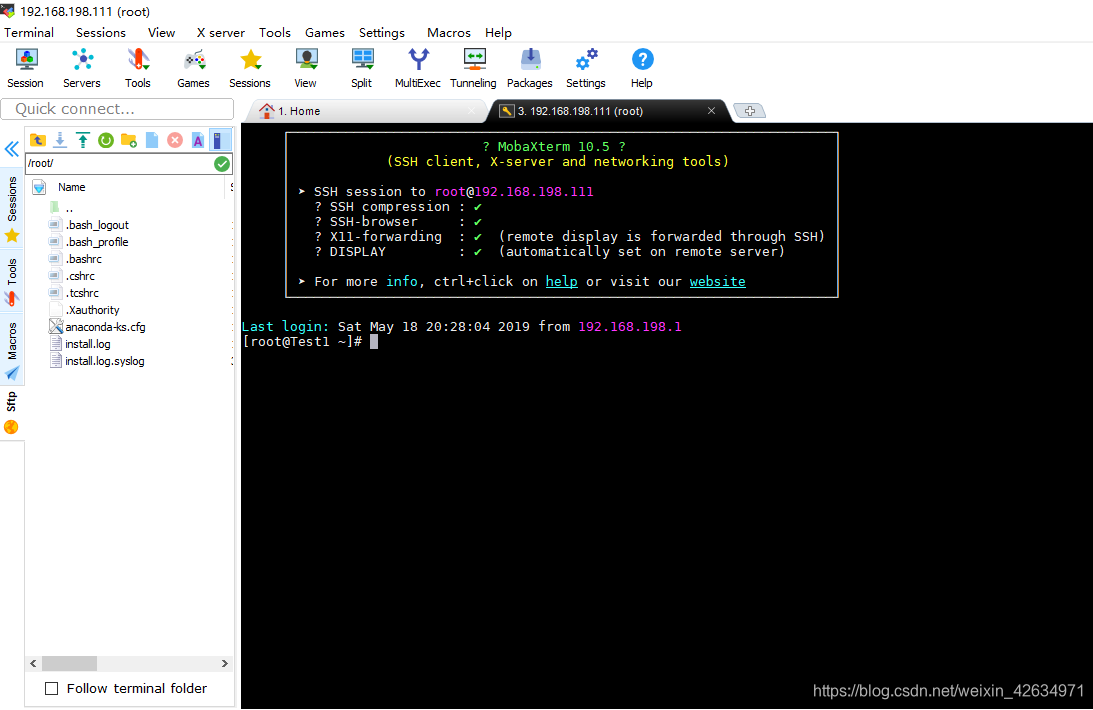Create a new file in SFTP browser
The height and width of the screenshot is (710, 1093).
coord(152,141)
